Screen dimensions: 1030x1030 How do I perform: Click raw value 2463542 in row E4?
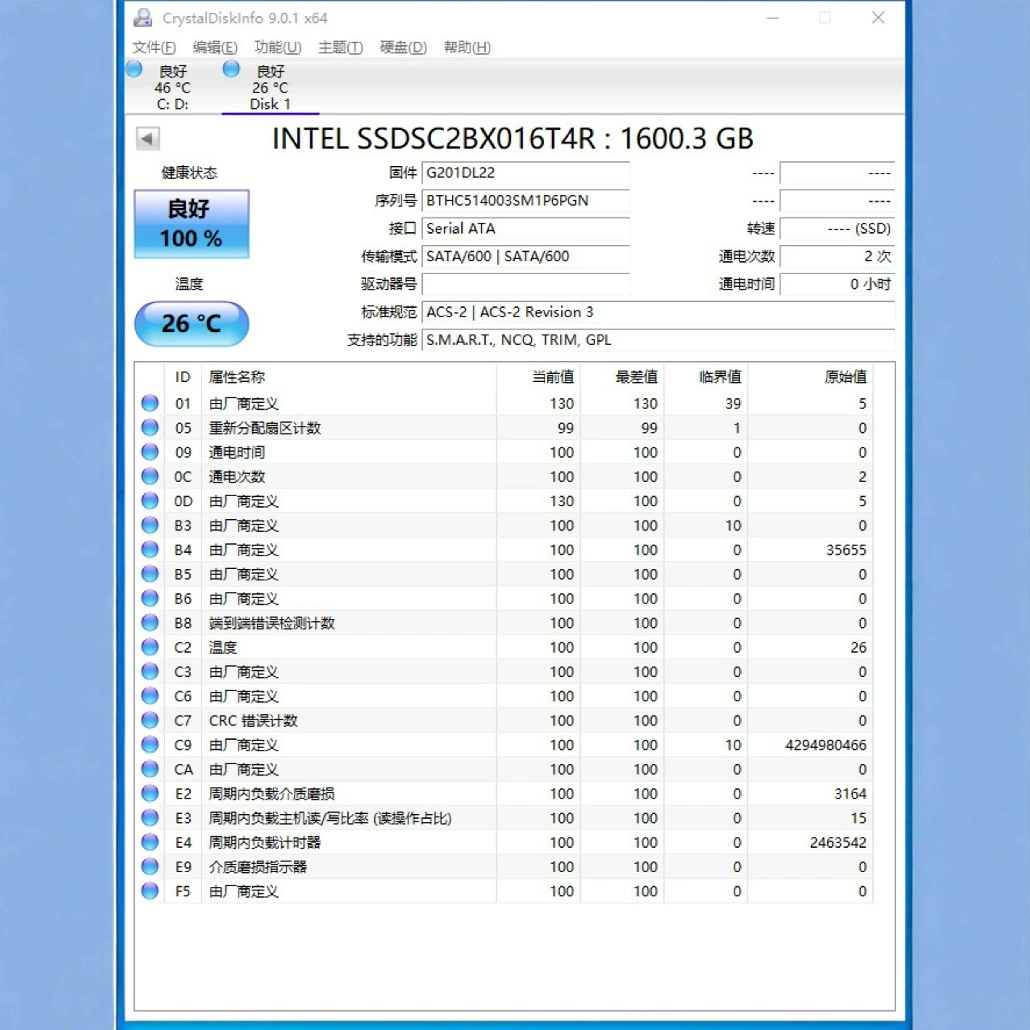[838, 842]
